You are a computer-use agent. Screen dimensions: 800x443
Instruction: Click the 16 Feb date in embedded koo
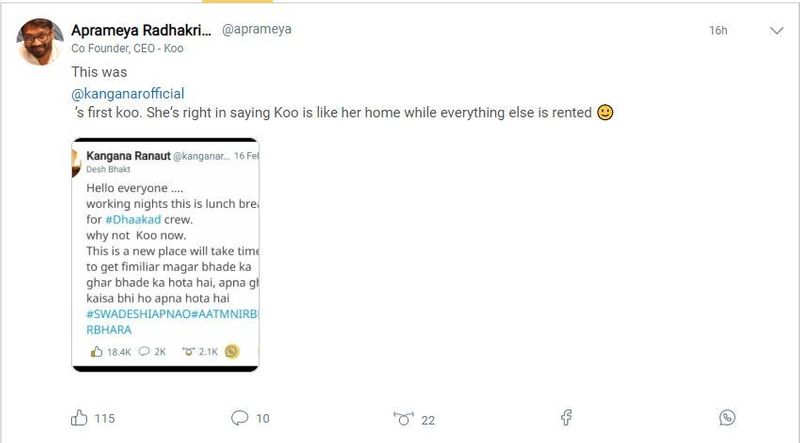(245, 157)
